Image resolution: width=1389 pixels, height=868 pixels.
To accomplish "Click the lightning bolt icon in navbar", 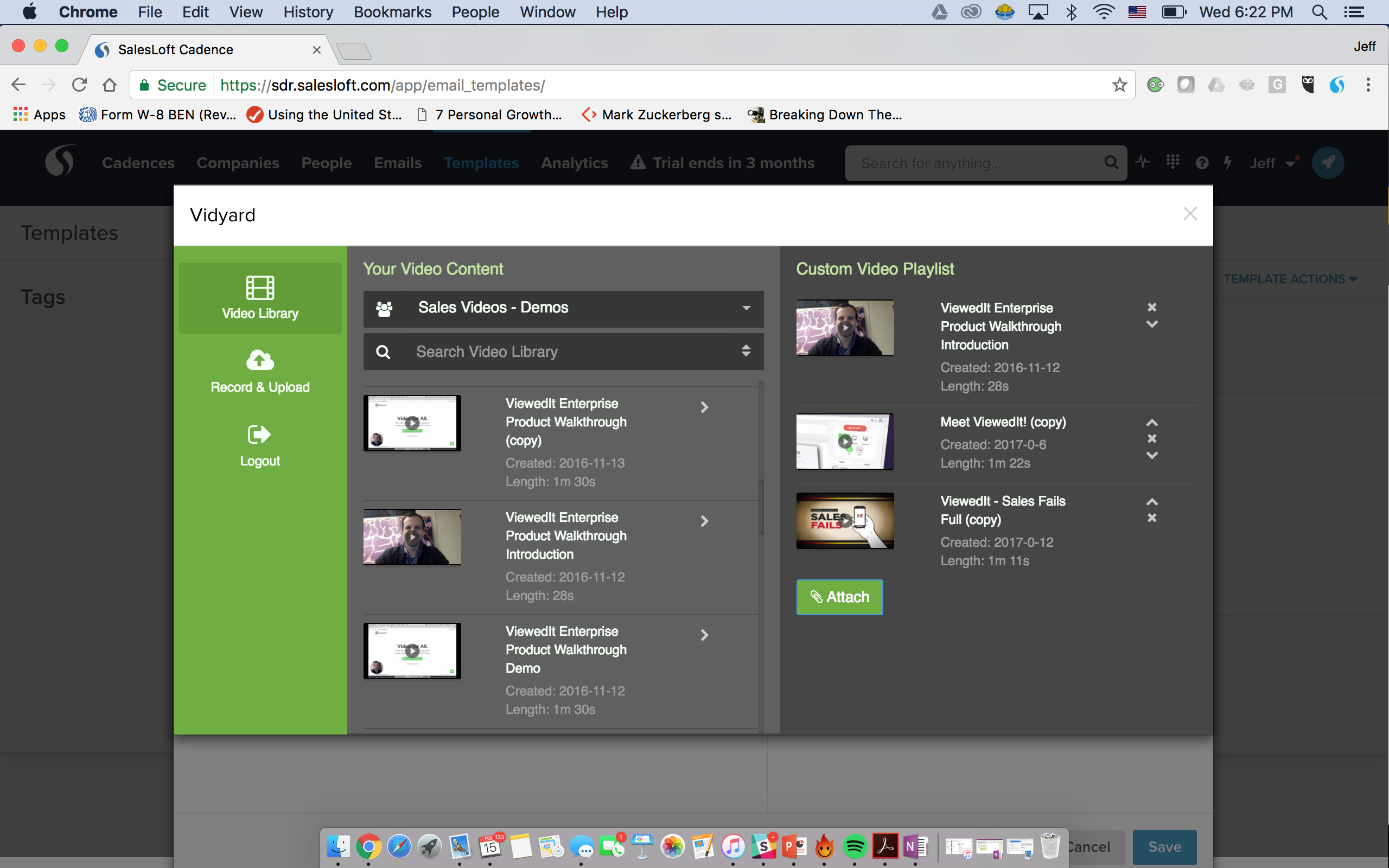I will (1227, 163).
